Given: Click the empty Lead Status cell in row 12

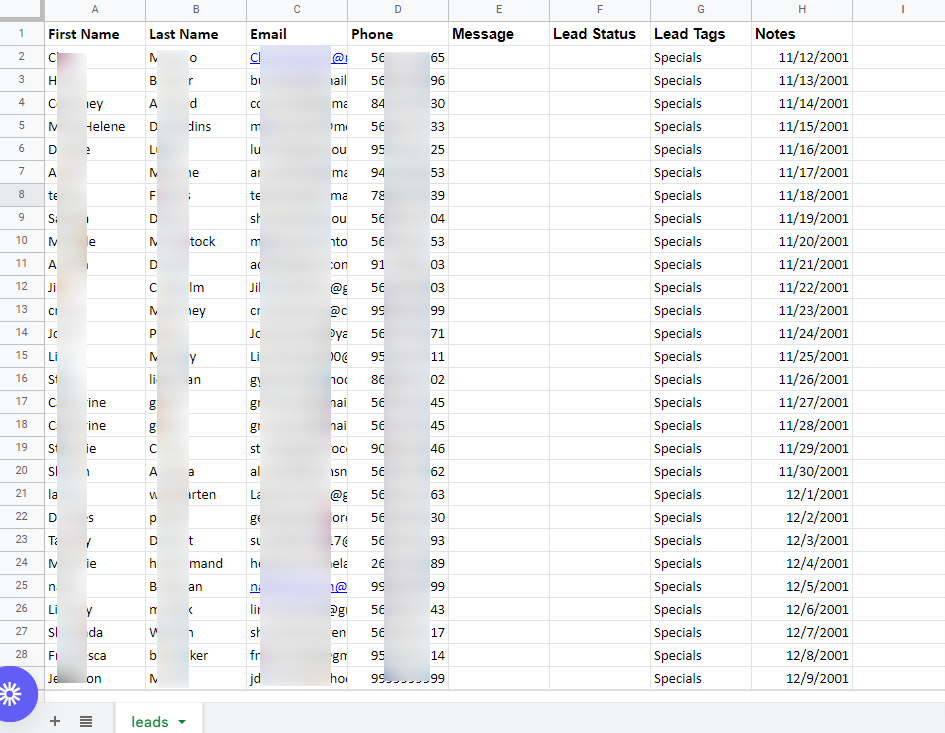Looking at the screenshot, I should coord(600,287).
